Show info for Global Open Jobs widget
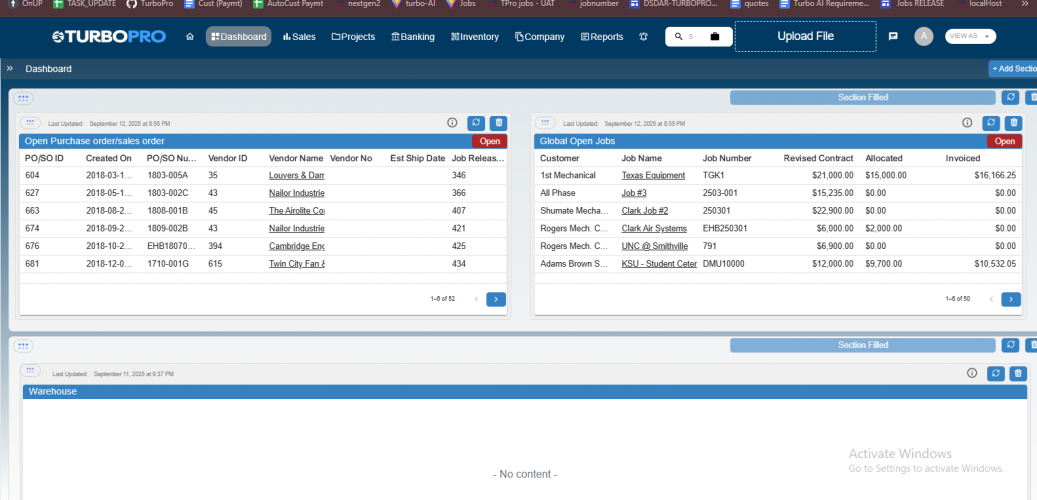 click(967, 122)
